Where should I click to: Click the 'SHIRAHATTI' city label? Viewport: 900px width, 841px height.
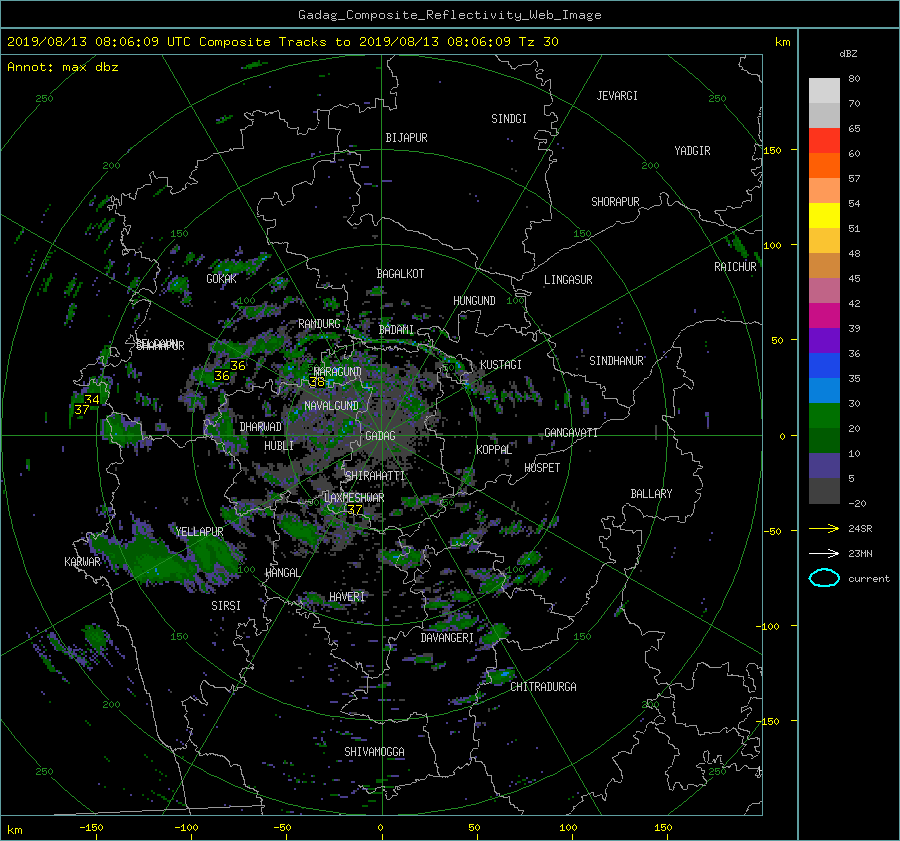coord(375,476)
